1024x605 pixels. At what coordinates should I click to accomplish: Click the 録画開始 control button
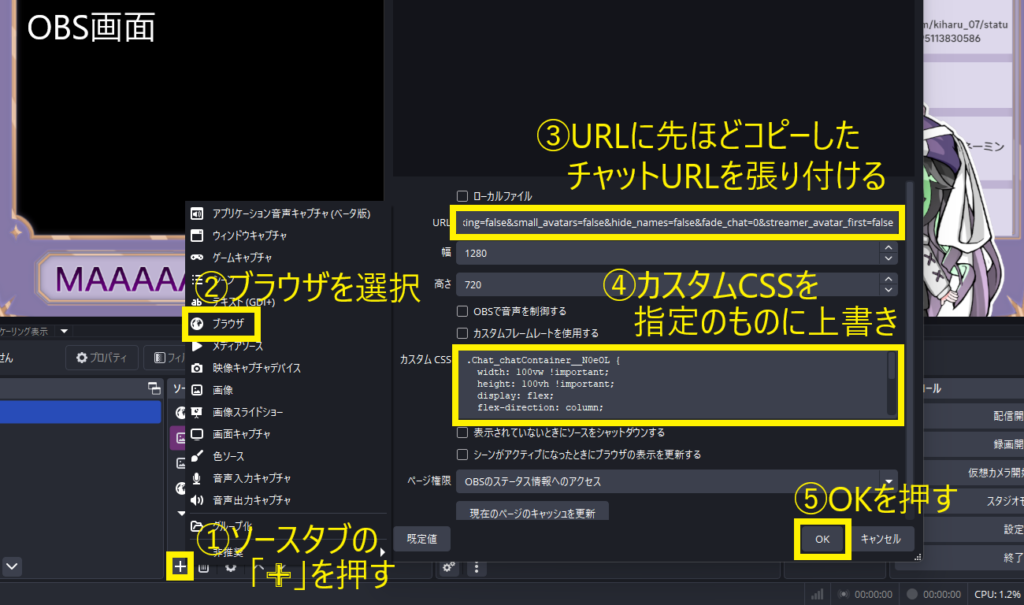coord(973,444)
